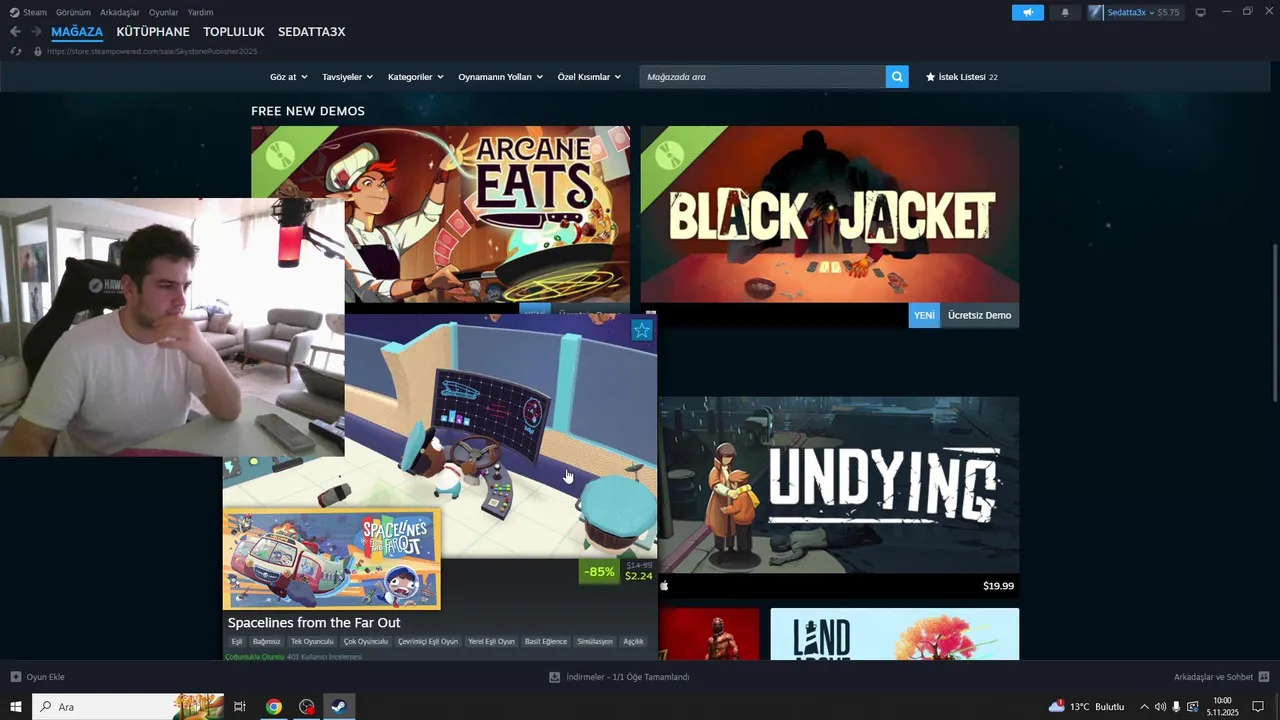The width and height of the screenshot is (1280, 720).
Task: Click the downloads icon in the bottom bar
Action: [554, 677]
